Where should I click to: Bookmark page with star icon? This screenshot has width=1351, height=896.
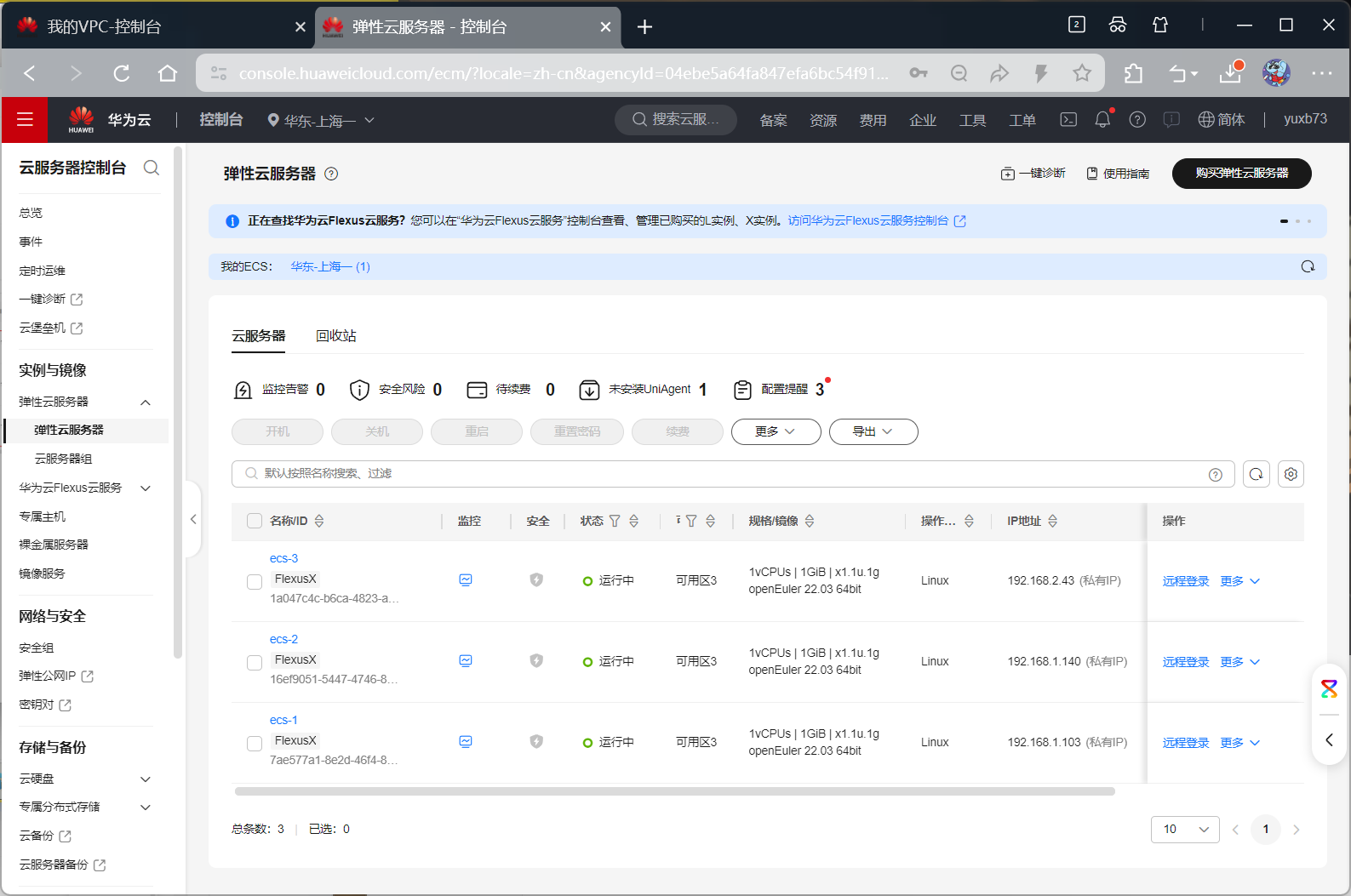(1082, 73)
